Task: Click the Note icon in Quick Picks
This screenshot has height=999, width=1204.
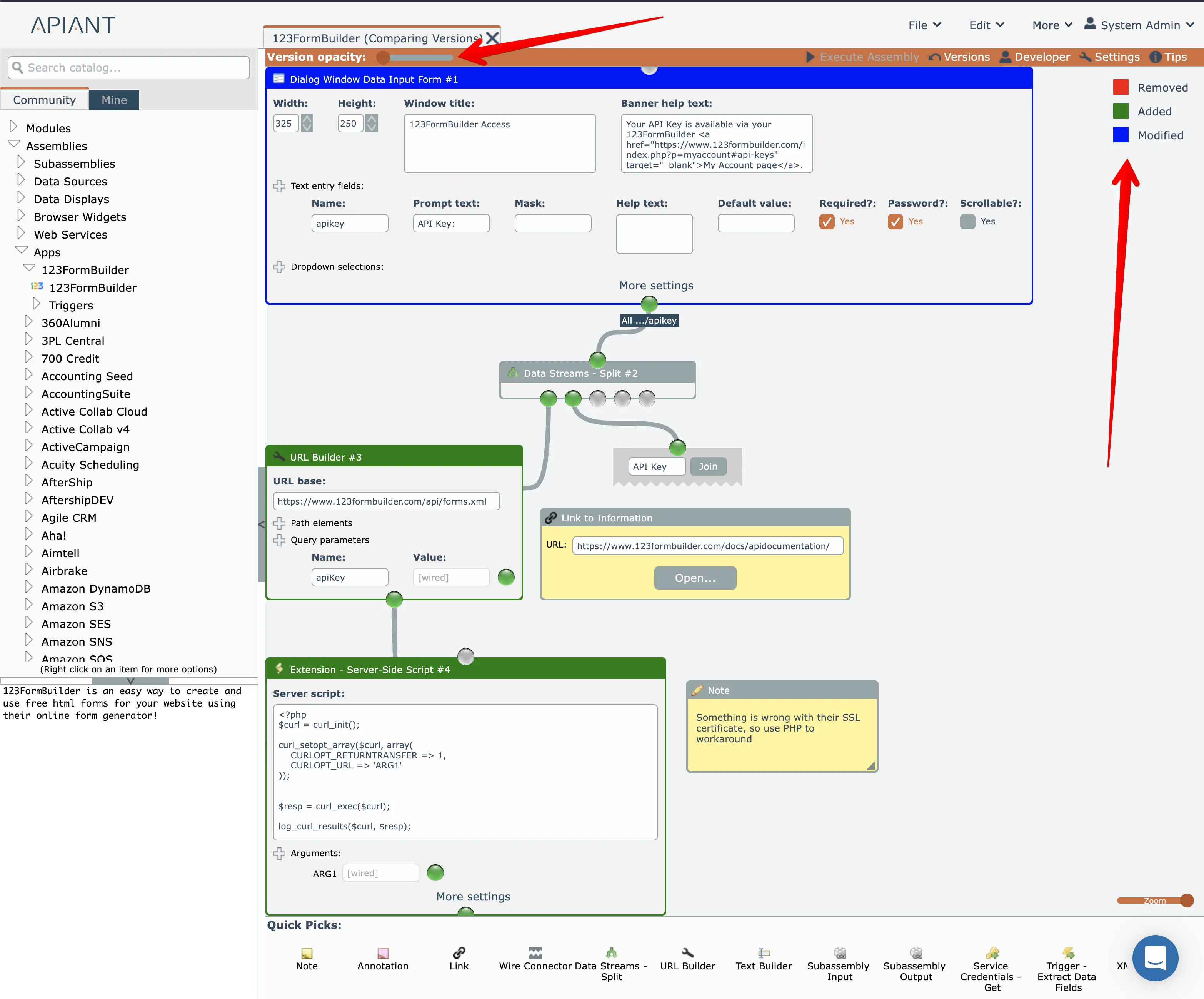Action: click(x=307, y=953)
